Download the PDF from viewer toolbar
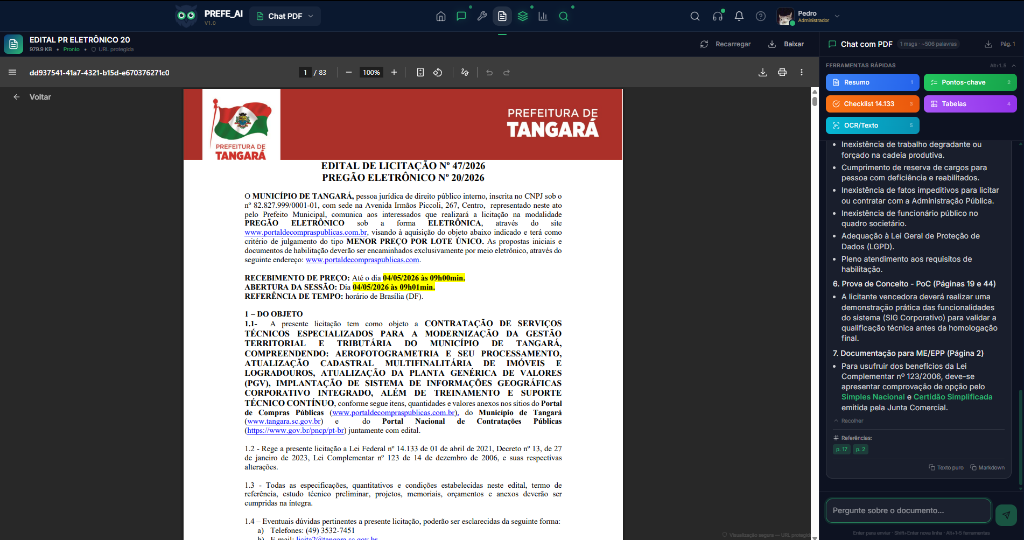1024x540 pixels. pos(762,72)
